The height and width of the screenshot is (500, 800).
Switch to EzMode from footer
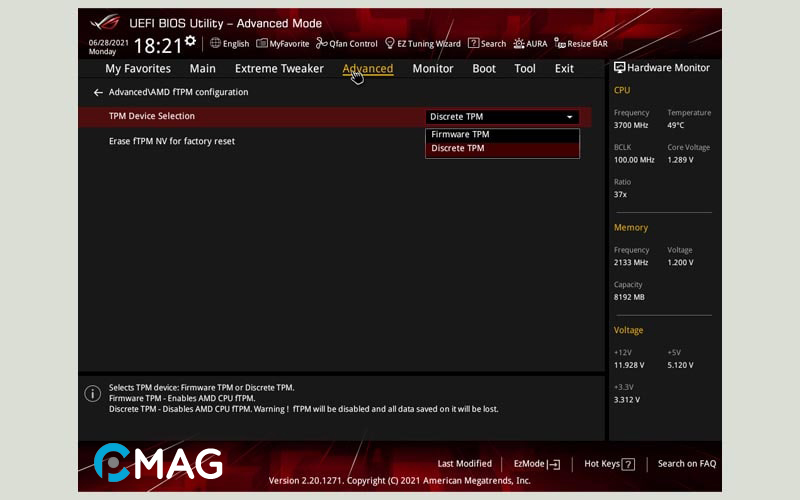pos(537,464)
